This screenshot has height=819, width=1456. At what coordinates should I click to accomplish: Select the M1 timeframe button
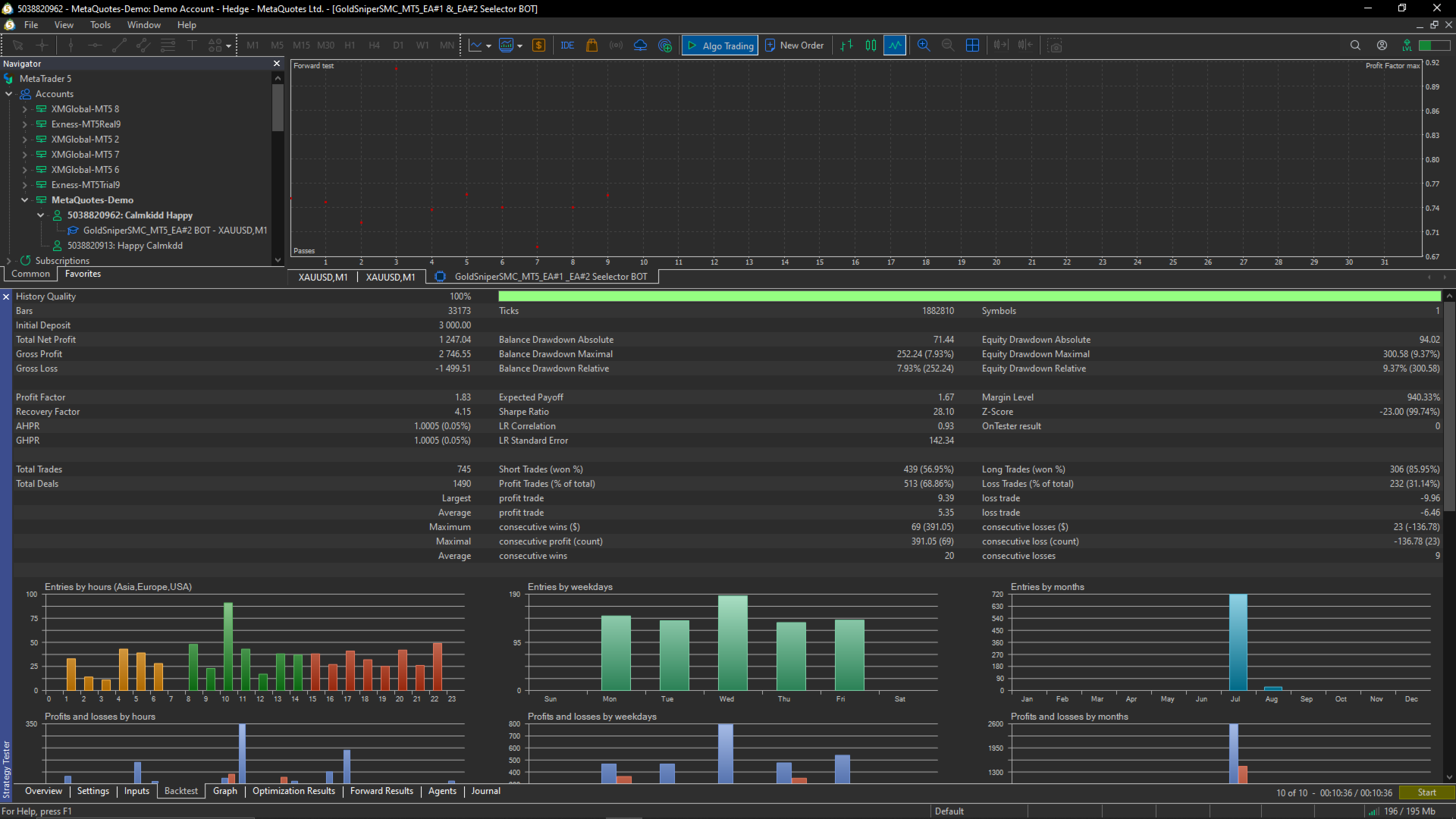pos(253,45)
